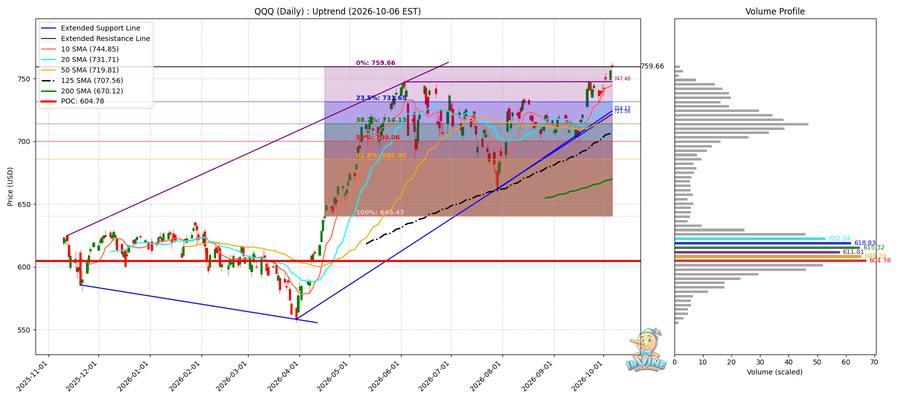Click the 2026-03-01 date tick label
Viewport: 900px width, 400px height.
(x=234, y=376)
